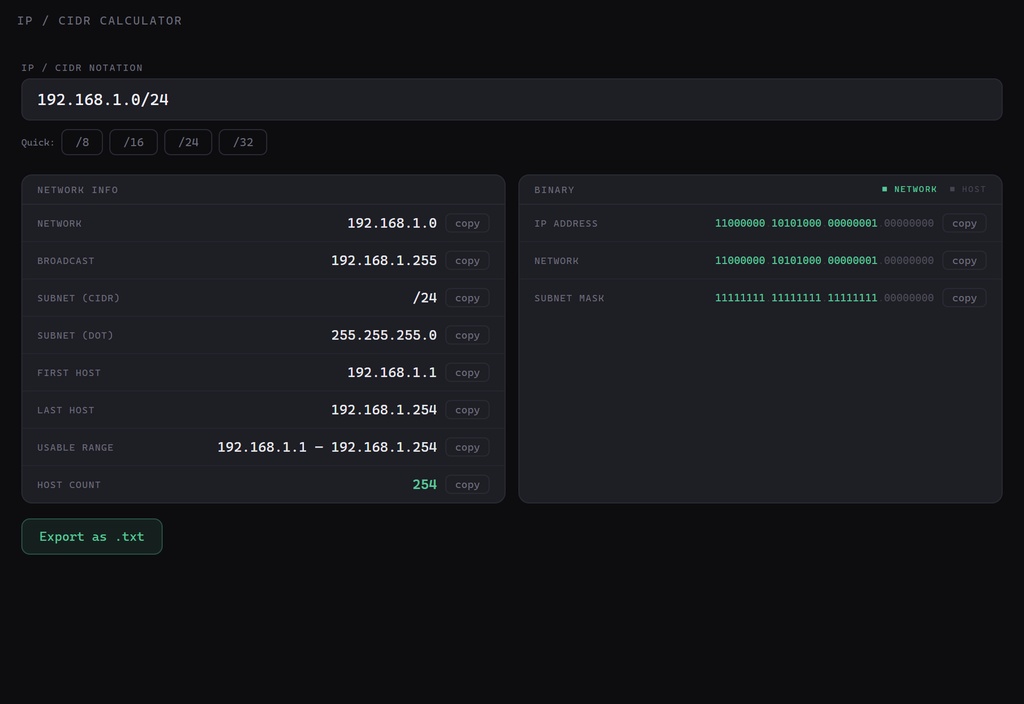Screen dimensions: 1024x704
Task: Select the /8 quick preset
Action: [82, 142]
